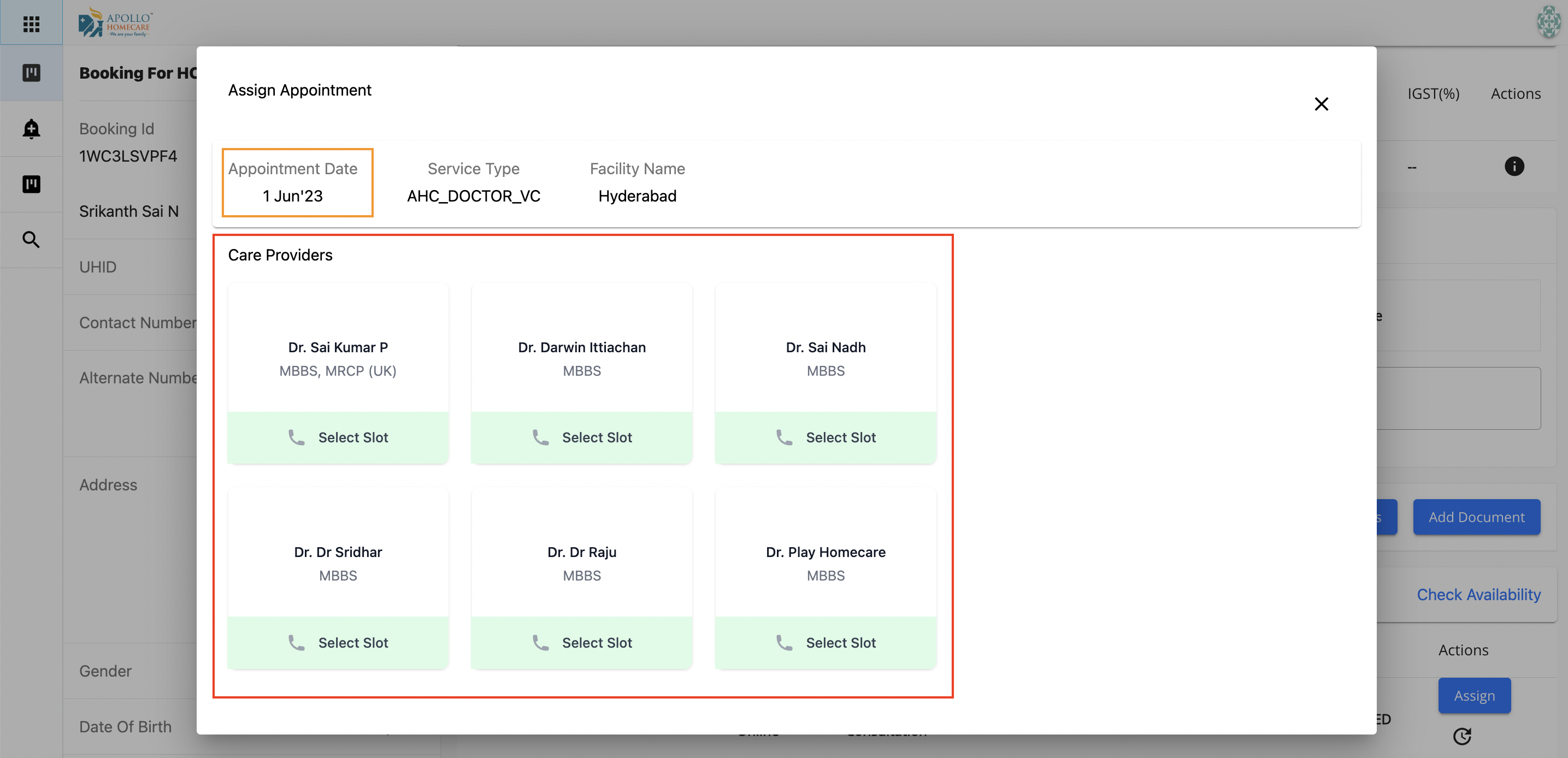The height and width of the screenshot is (758, 1568).
Task: Close the Assign Appointment dialog
Action: tap(1321, 103)
